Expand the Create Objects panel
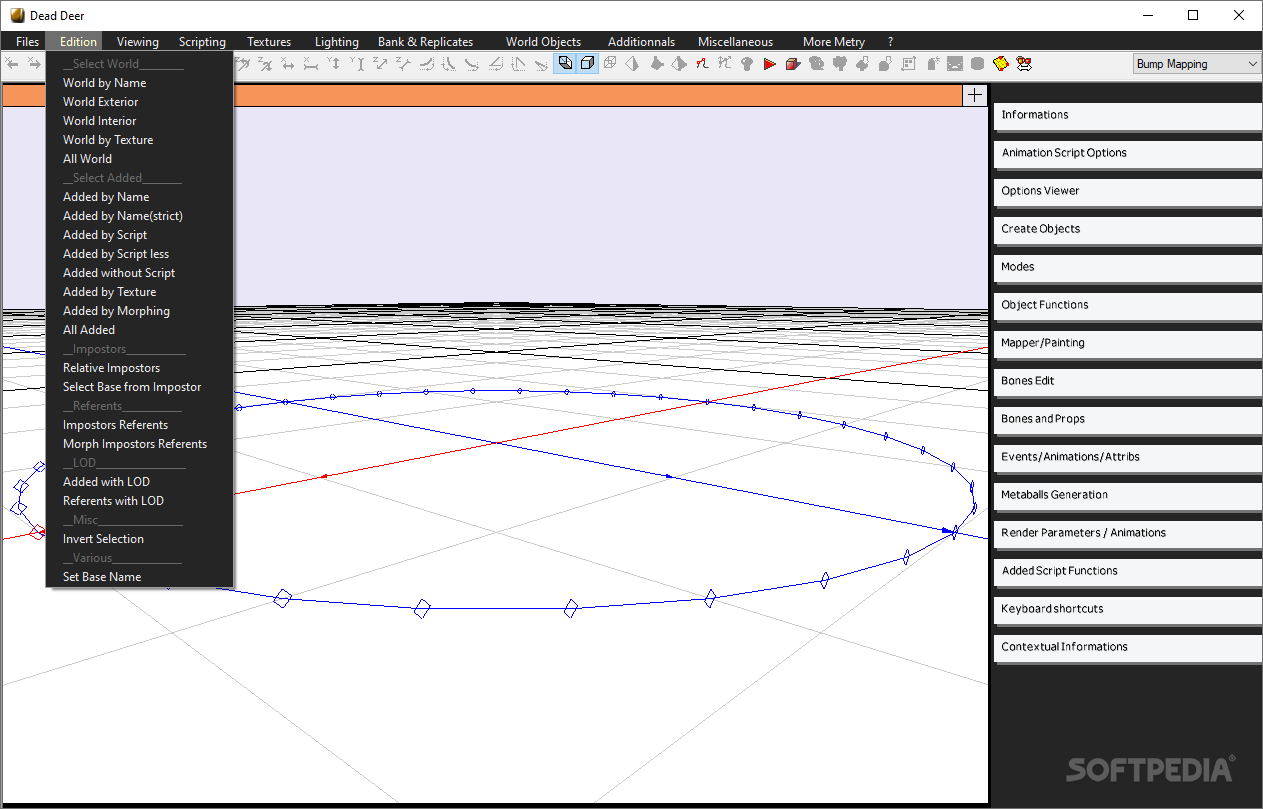 pos(1127,229)
